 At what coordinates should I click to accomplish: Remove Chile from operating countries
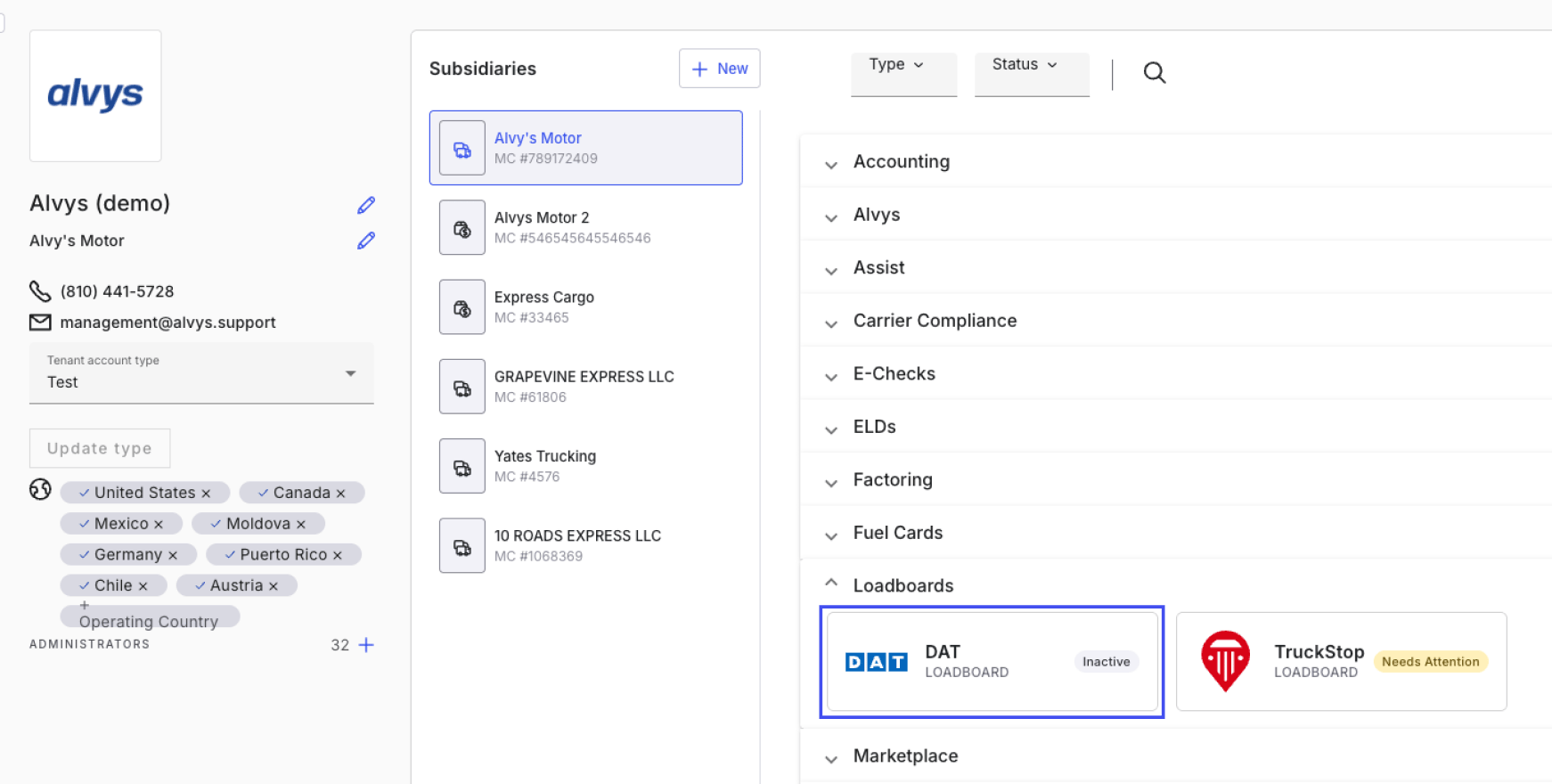pos(143,586)
